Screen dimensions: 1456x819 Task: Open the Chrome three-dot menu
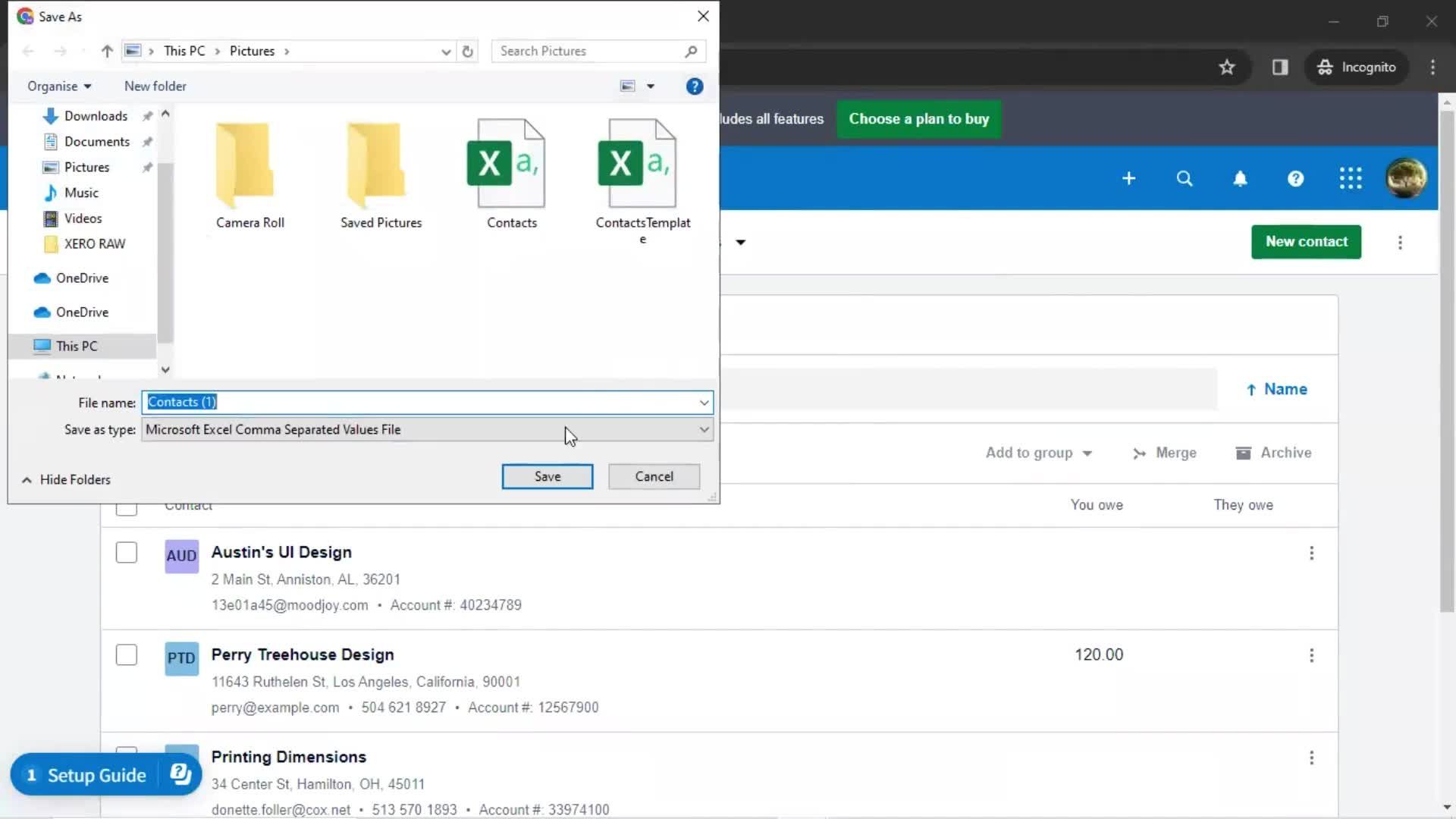[x=1432, y=67]
